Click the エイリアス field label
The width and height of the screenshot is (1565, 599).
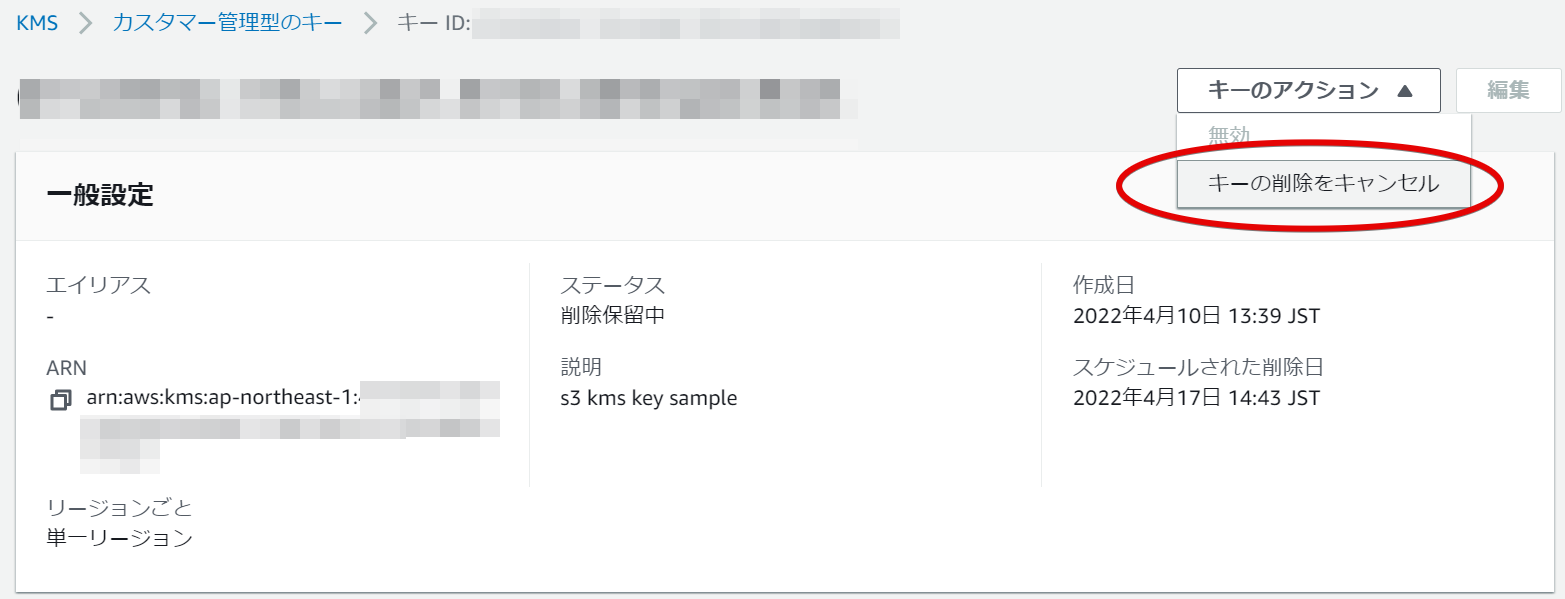(98, 286)
